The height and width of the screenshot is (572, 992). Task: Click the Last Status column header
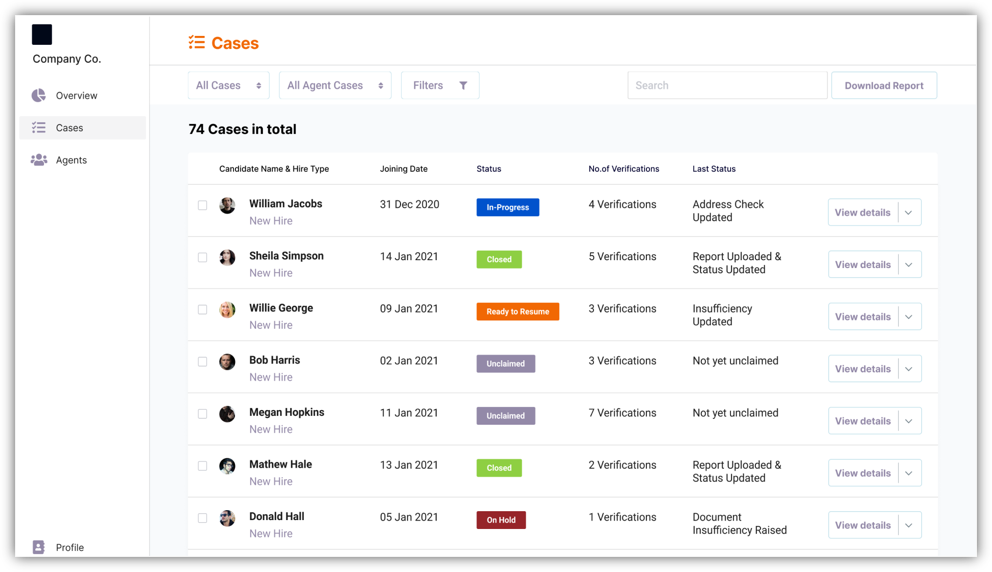(x=714, y=169)
